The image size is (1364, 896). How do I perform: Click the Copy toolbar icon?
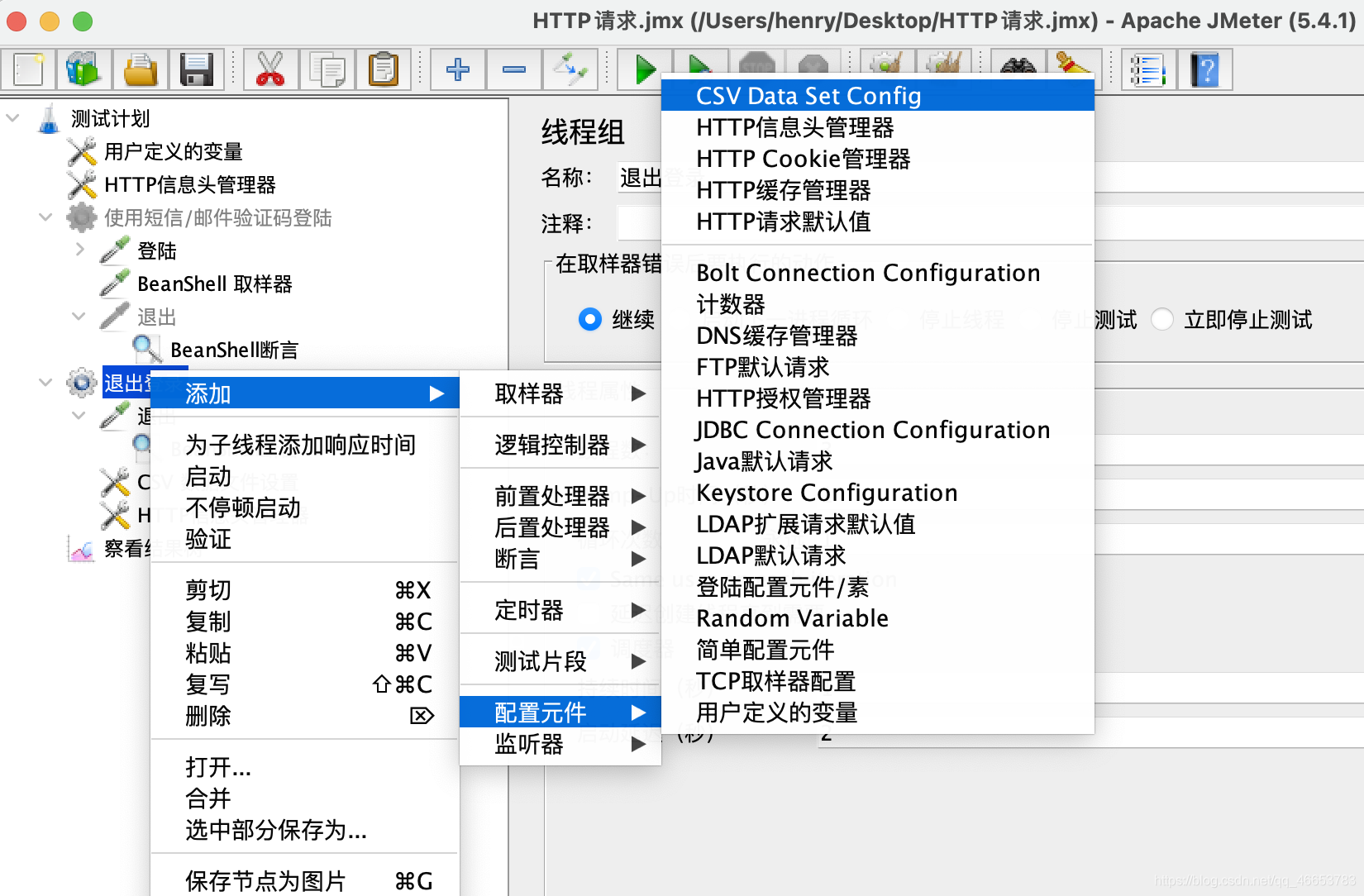(x=327, y=69)
